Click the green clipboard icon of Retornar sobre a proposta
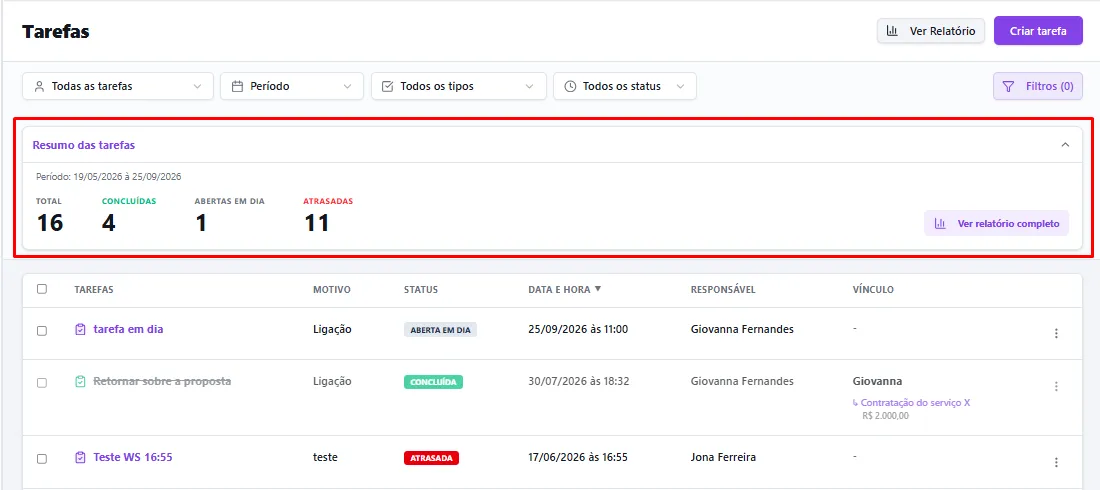1100x490 pixels. [80, 381]
